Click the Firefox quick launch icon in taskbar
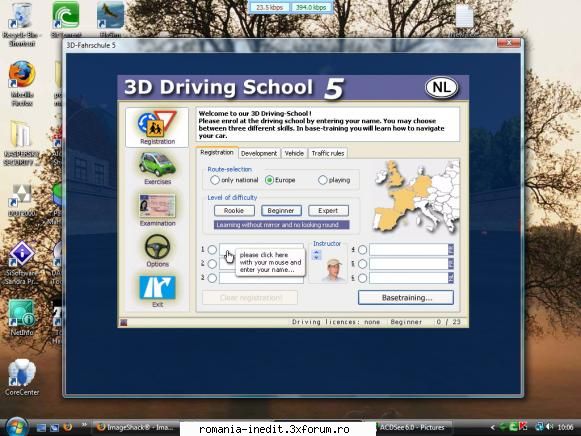Image resolution: width=581 pixels, height=436 pixels. 67,427
